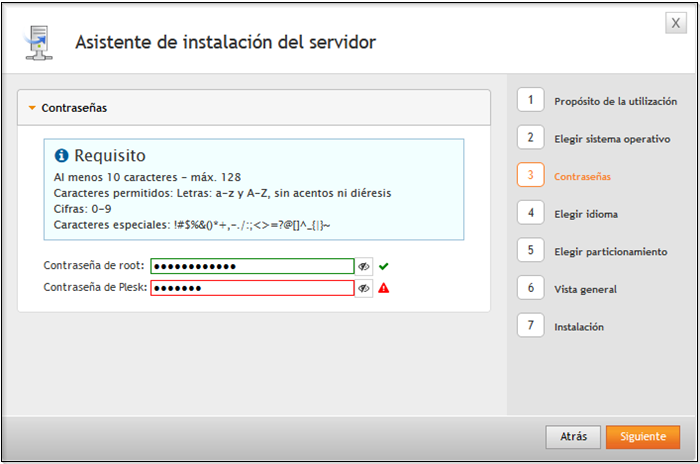The image size is (700, 464).
Task: Go to step 1 number box
Action: 530,100
